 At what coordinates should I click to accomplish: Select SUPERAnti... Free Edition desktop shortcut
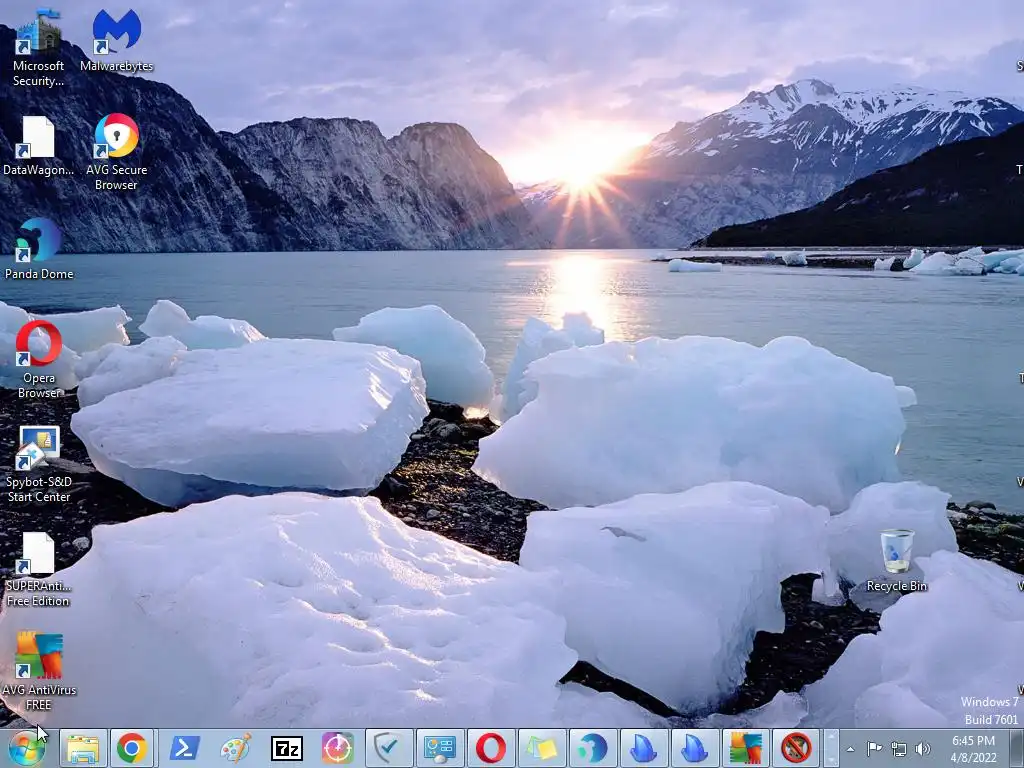point(38,568)
